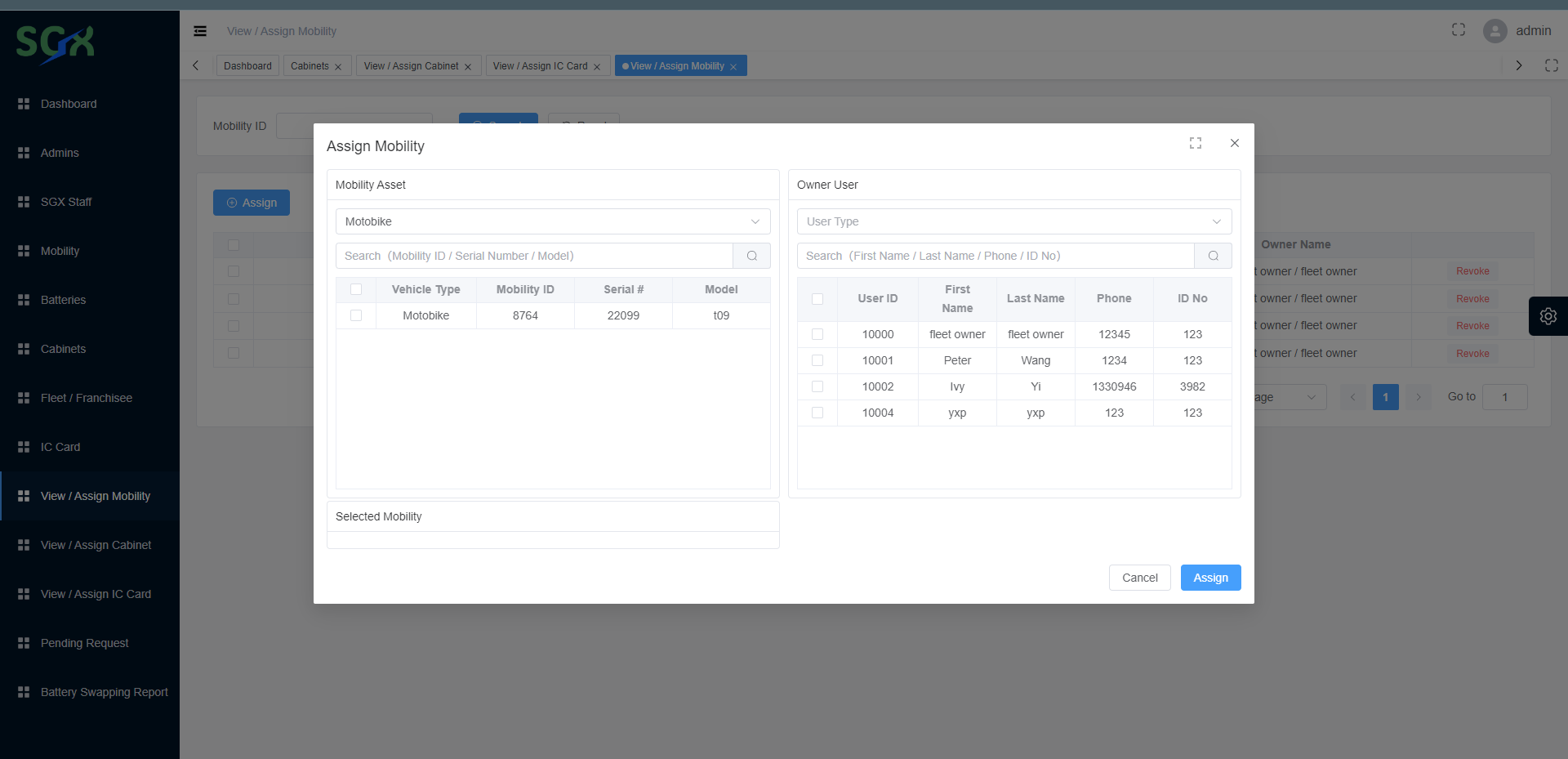Viewport: 1568px width, 759px height.
Task: Click phone 1330946 in Ivy's row
Action: 1114,386
